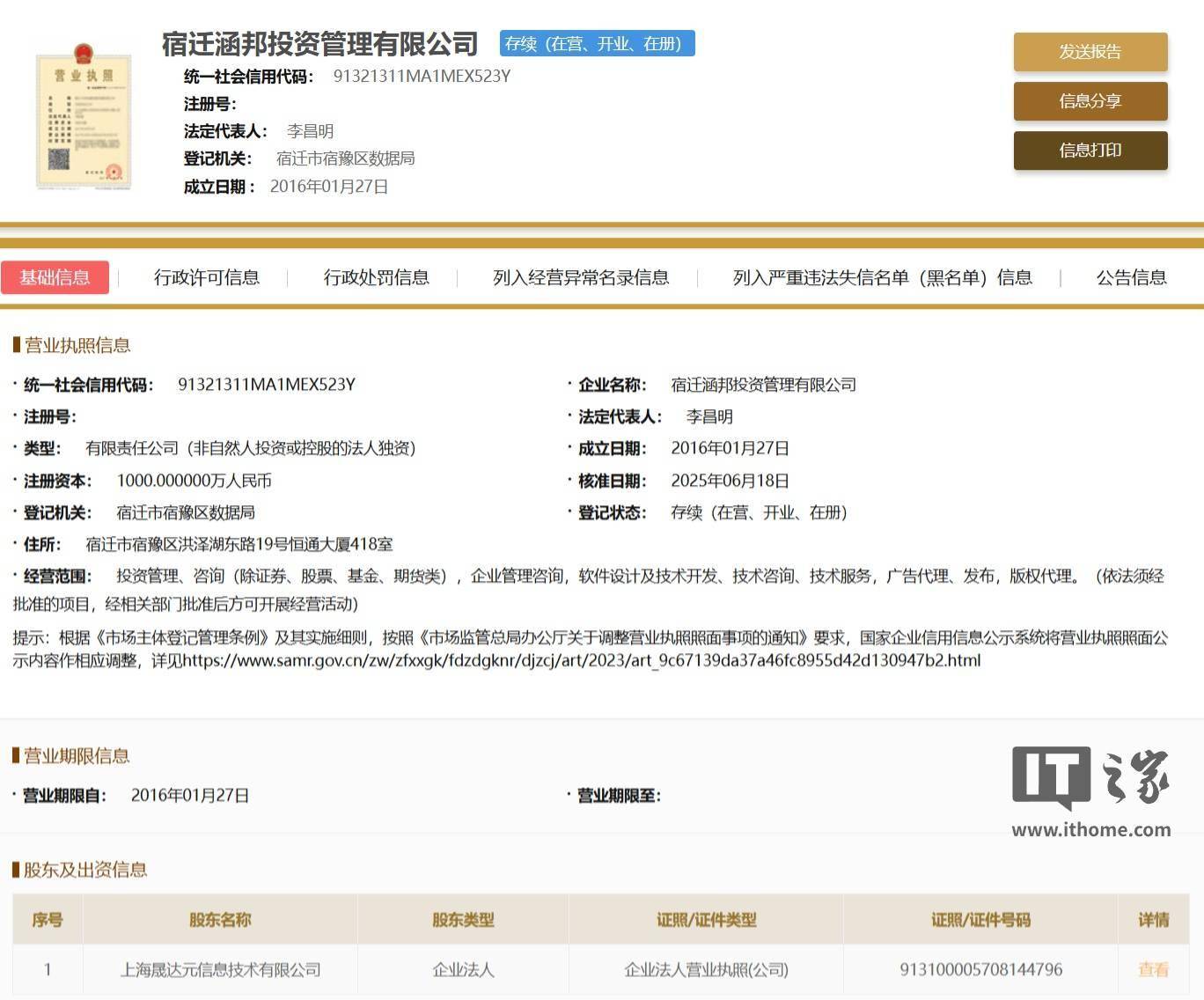Click the approval date 2025年06月18日
The image size is (1204, 1000).
point(730,481)
